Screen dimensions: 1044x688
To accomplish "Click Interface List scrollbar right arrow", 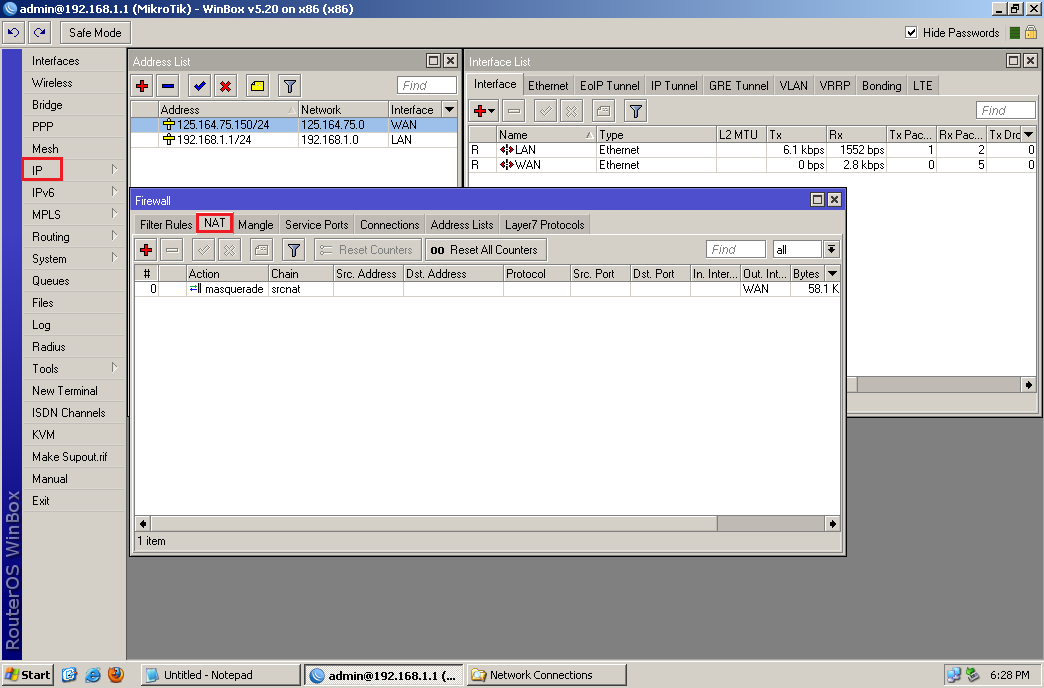I will (x=1029, y=385).
